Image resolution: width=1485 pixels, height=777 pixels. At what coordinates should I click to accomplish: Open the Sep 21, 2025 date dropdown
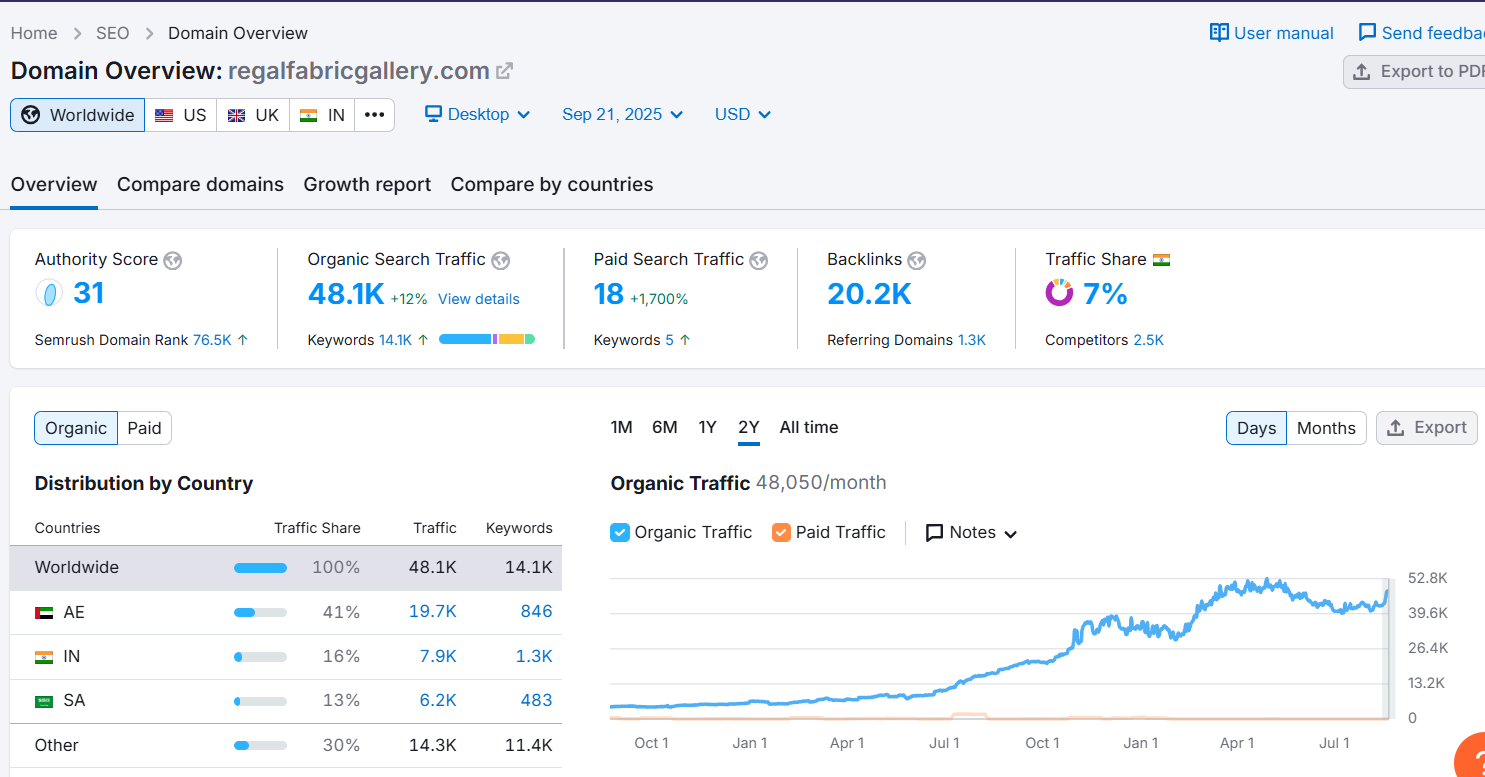[623, 114]
